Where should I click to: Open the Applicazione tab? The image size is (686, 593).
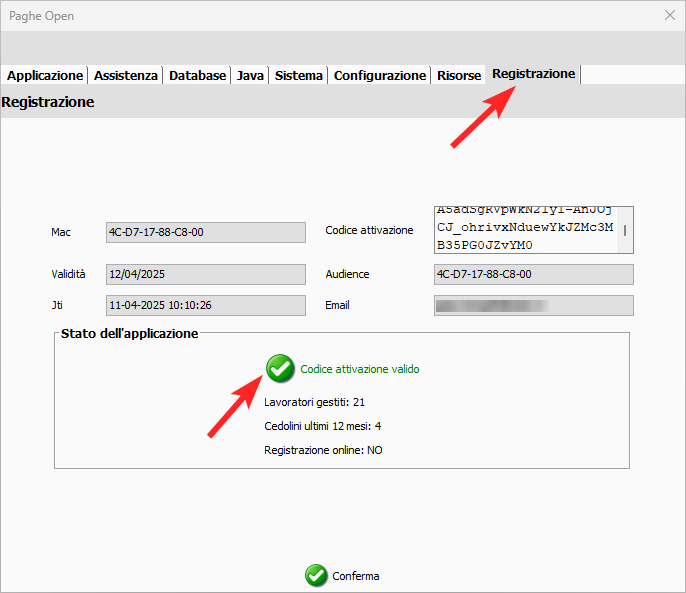pyautogui.click(x=45, y=75)
